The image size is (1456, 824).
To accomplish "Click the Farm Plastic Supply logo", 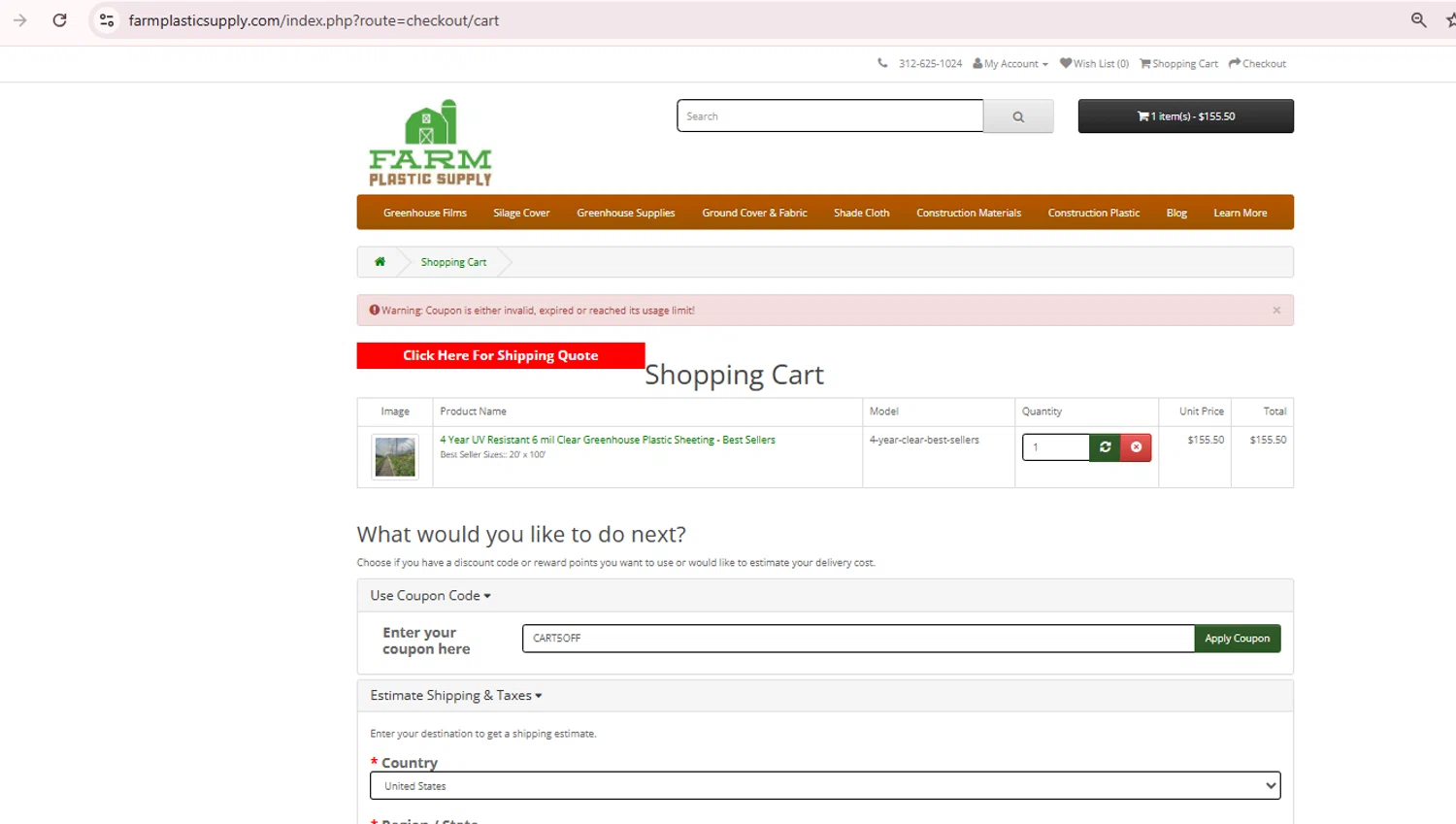I will (x=430, y=143).
